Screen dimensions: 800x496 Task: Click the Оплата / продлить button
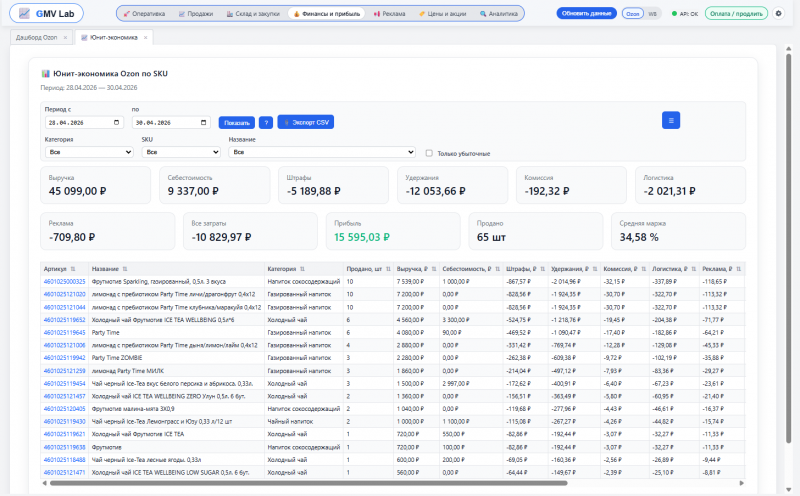coord(736,14)
